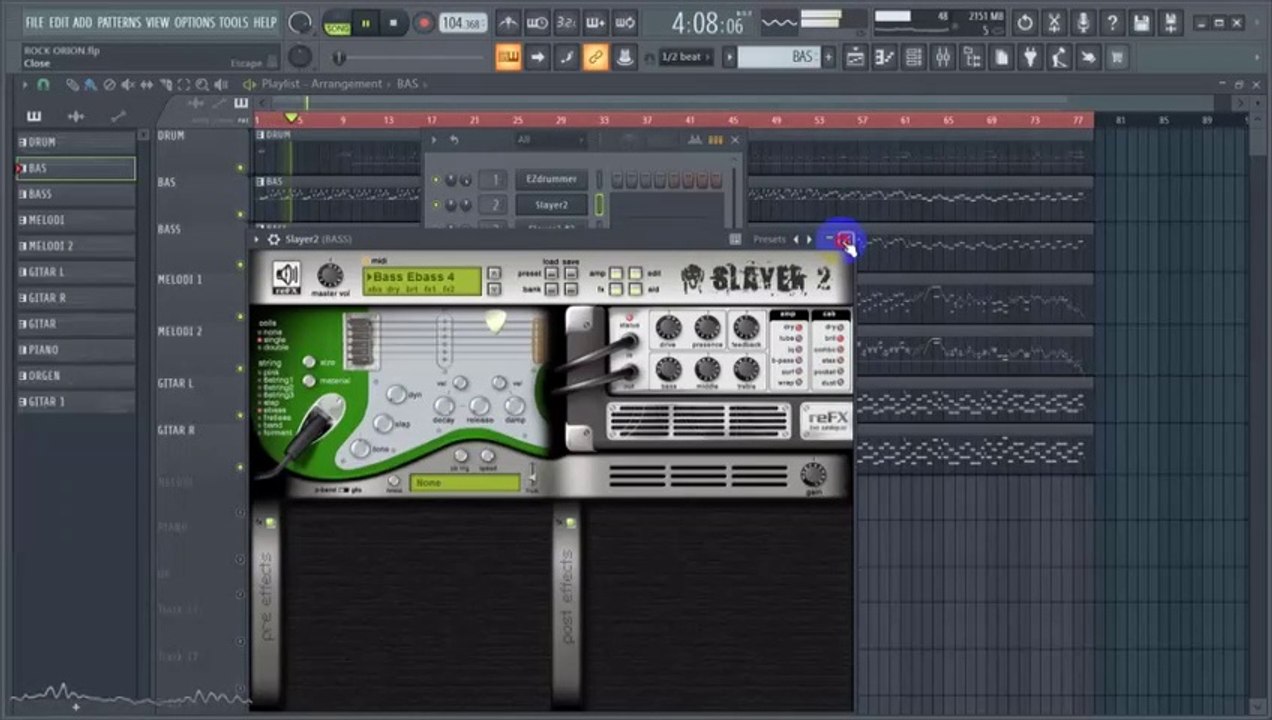Open the playlist view icon
Viewport: 1272px width, 720px height.
tap(855, 58)
